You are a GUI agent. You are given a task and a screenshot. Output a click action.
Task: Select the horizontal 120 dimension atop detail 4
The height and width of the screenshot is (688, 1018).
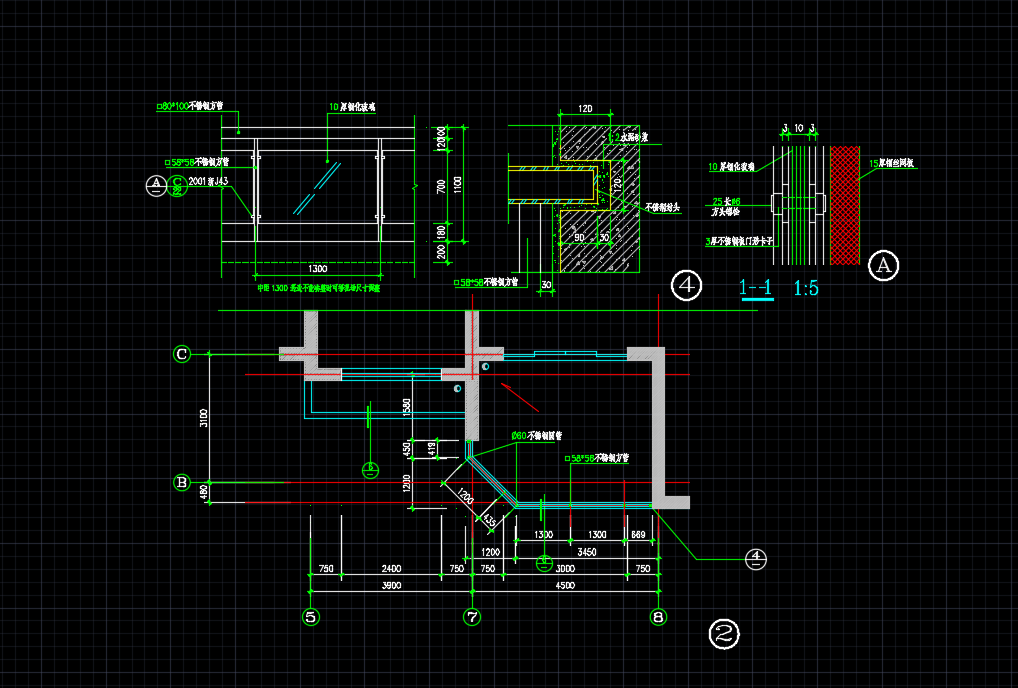(x=585, y=109)
